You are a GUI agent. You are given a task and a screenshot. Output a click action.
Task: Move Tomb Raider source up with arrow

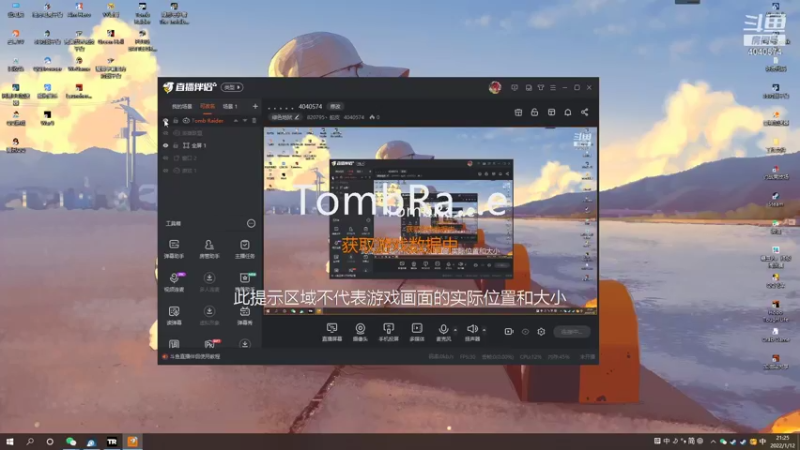236,121
